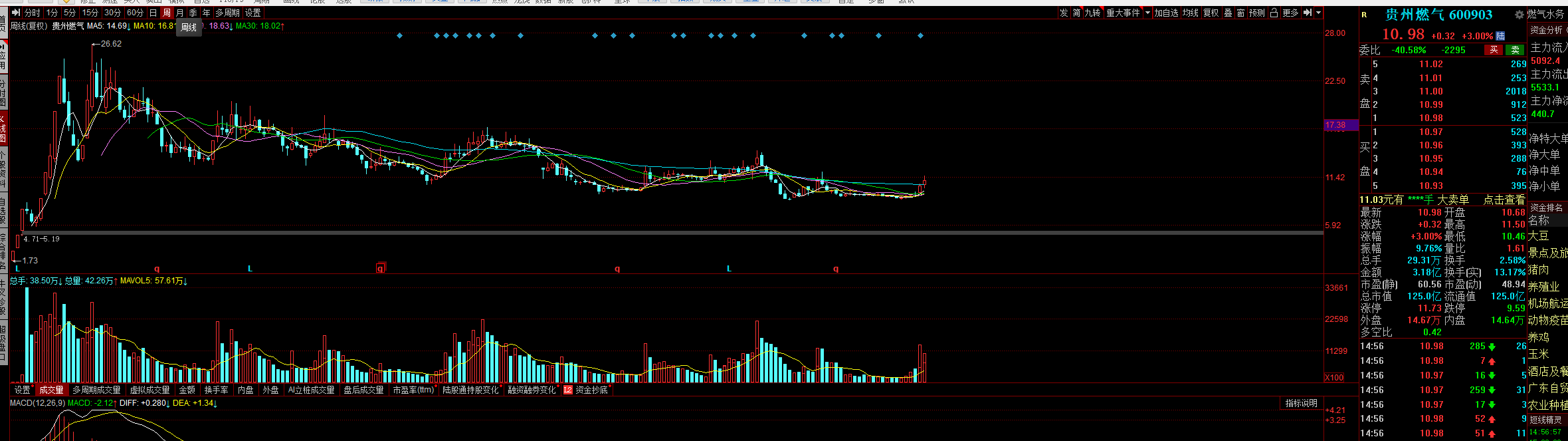Switch to 年 yearly K-line
This screenshot has height=441, width=1568.
tap(206, 13)
